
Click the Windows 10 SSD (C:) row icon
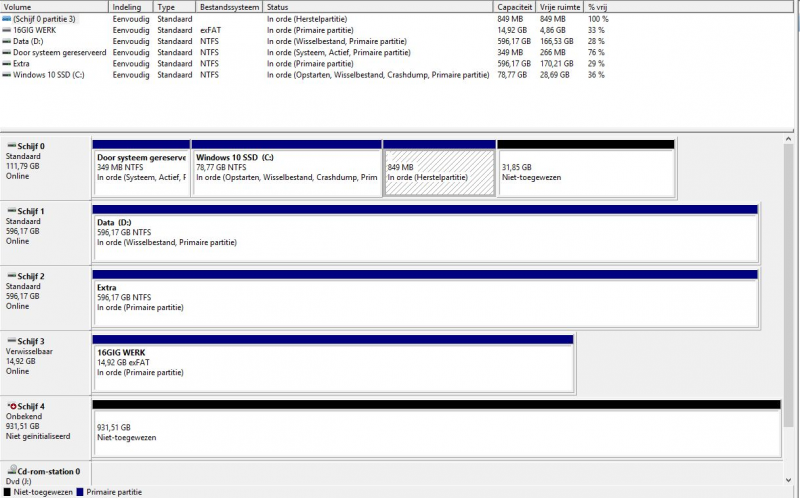coord(7,74)
